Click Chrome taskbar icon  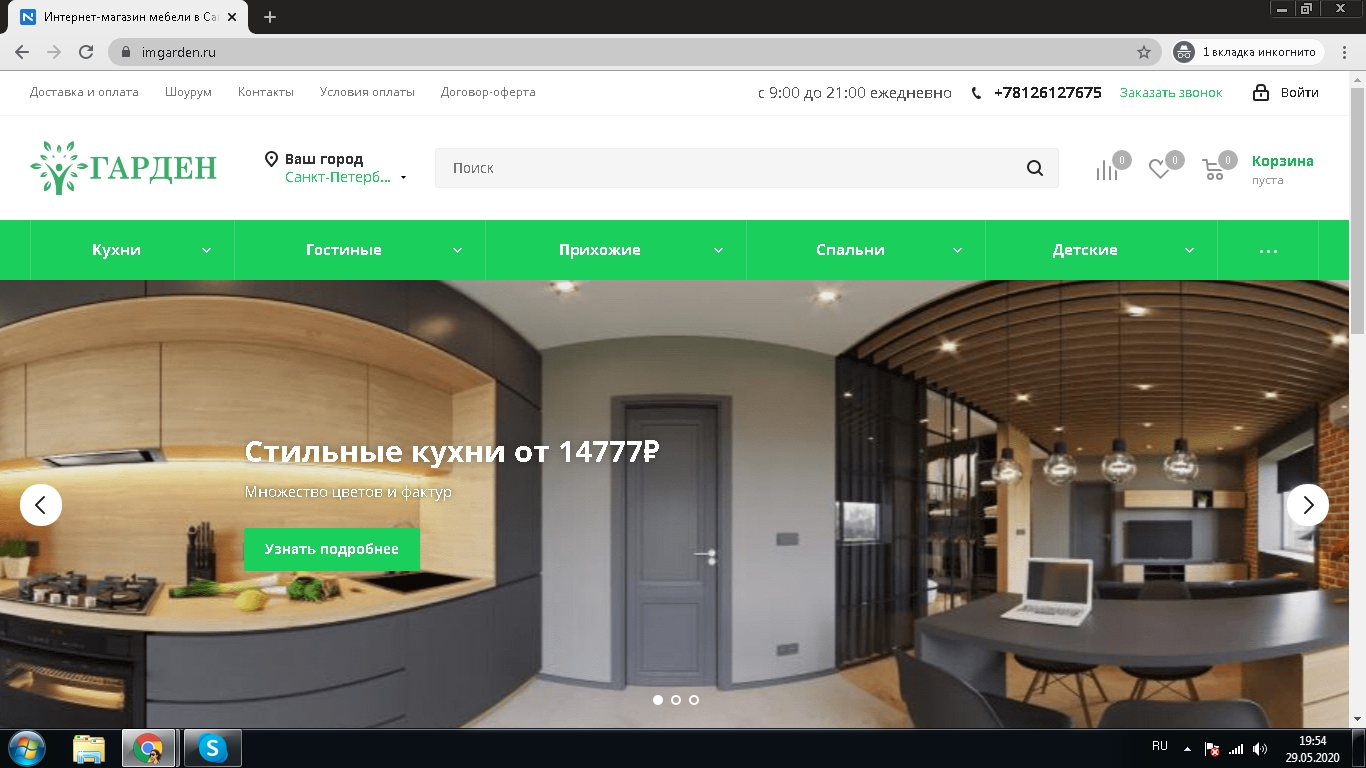click(149, 748)
